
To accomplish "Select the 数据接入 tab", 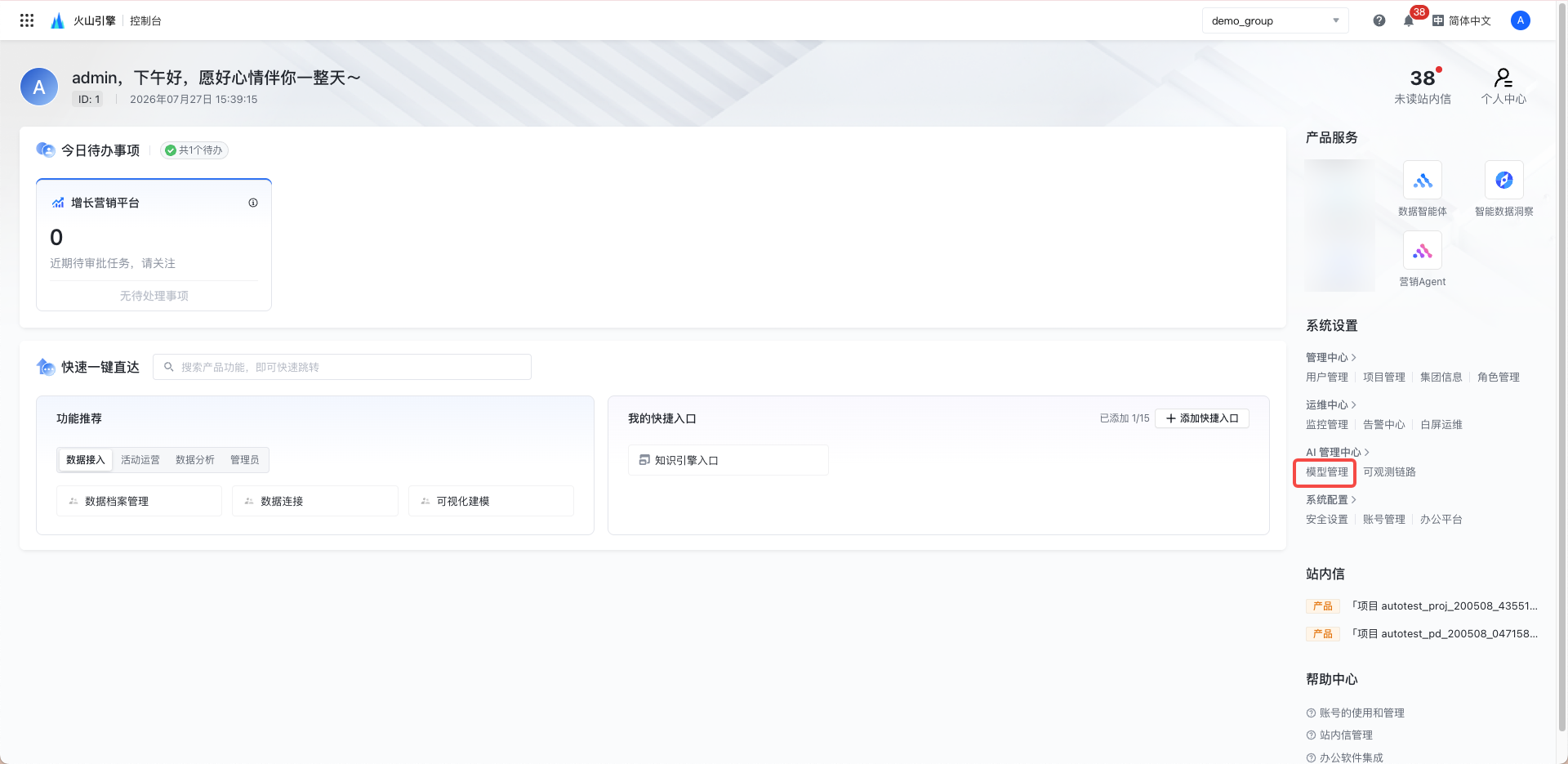I will point(86,460).
